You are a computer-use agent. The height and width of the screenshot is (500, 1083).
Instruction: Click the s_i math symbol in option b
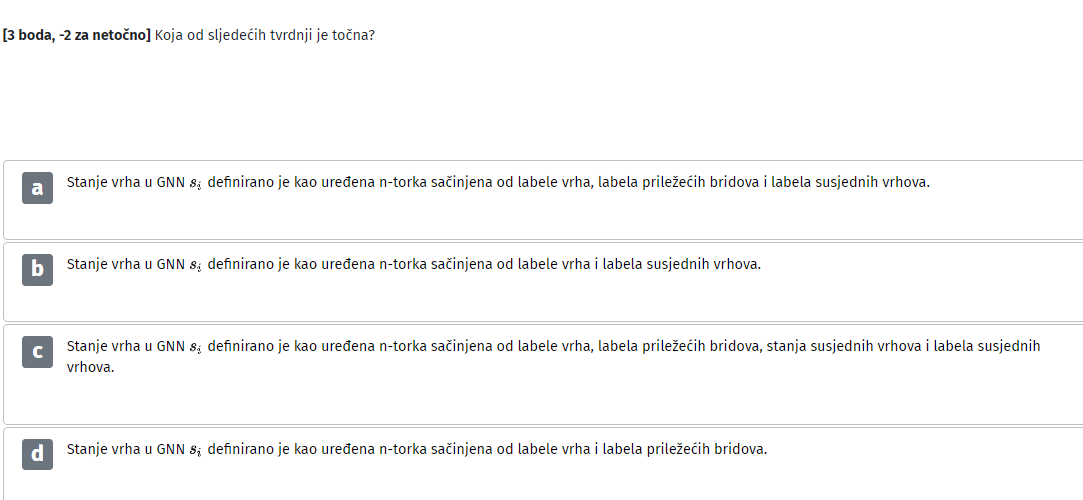[195, 266]
